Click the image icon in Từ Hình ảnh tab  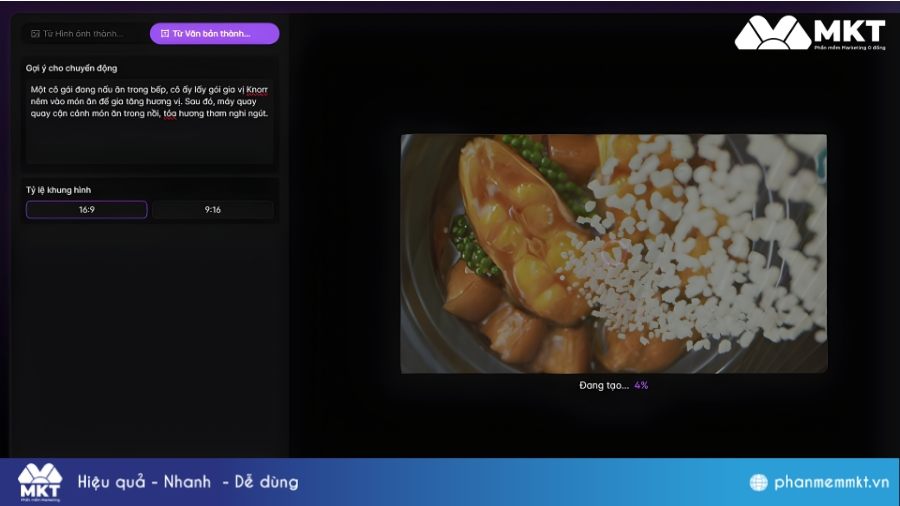point(36,34)
